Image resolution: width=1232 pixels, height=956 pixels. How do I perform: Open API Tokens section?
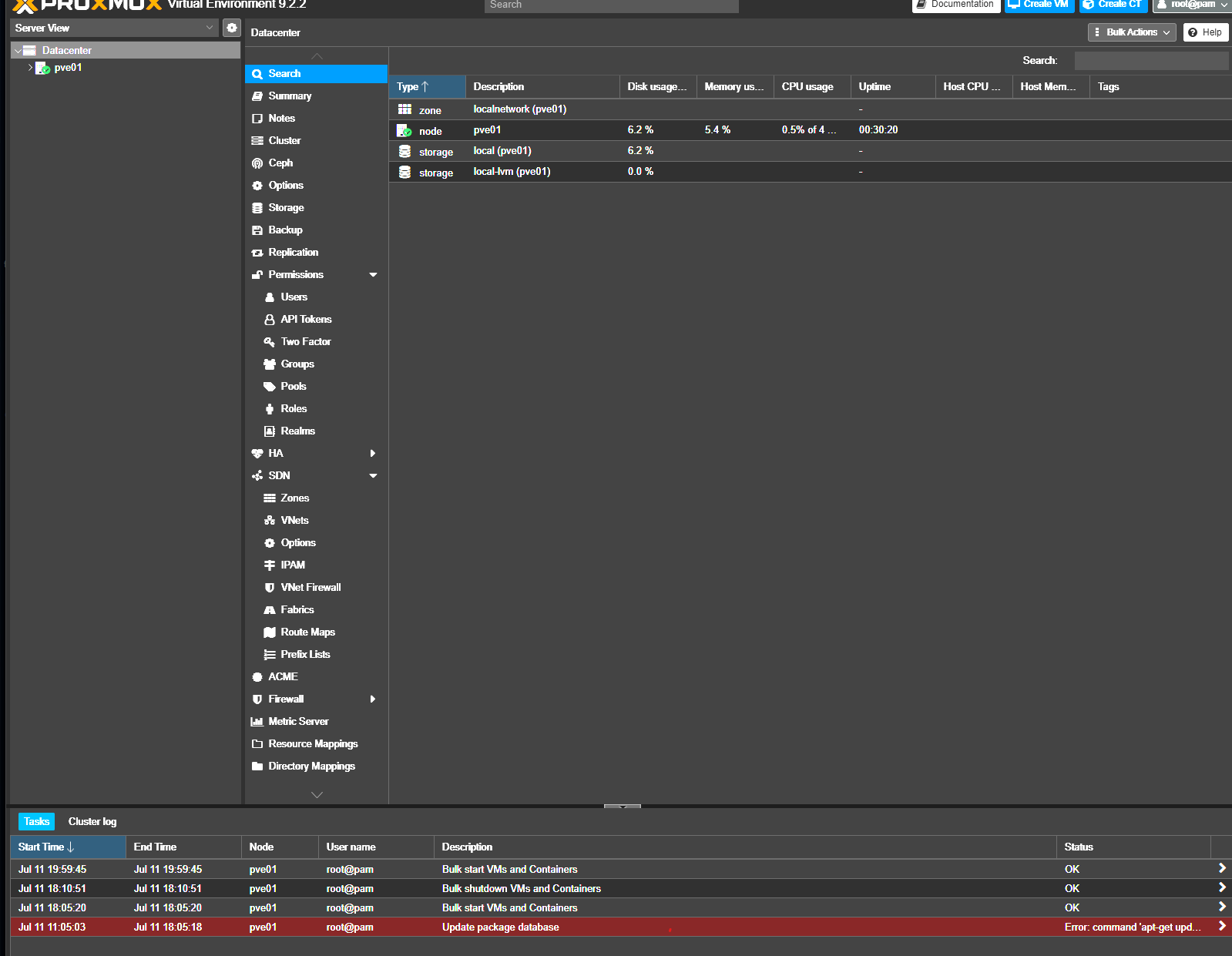316,319
